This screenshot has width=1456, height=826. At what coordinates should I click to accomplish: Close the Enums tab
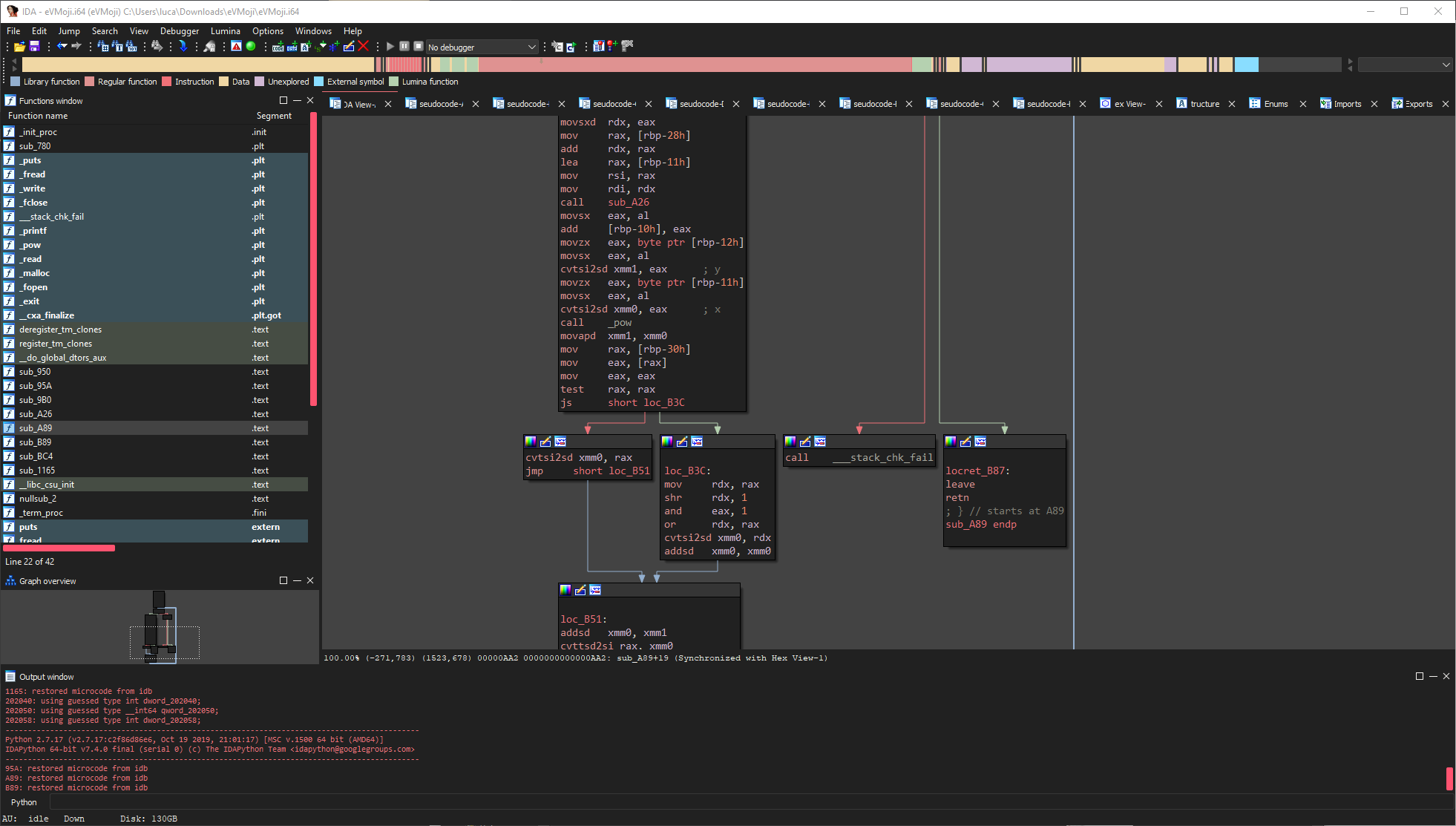(x=1303, y=104)
